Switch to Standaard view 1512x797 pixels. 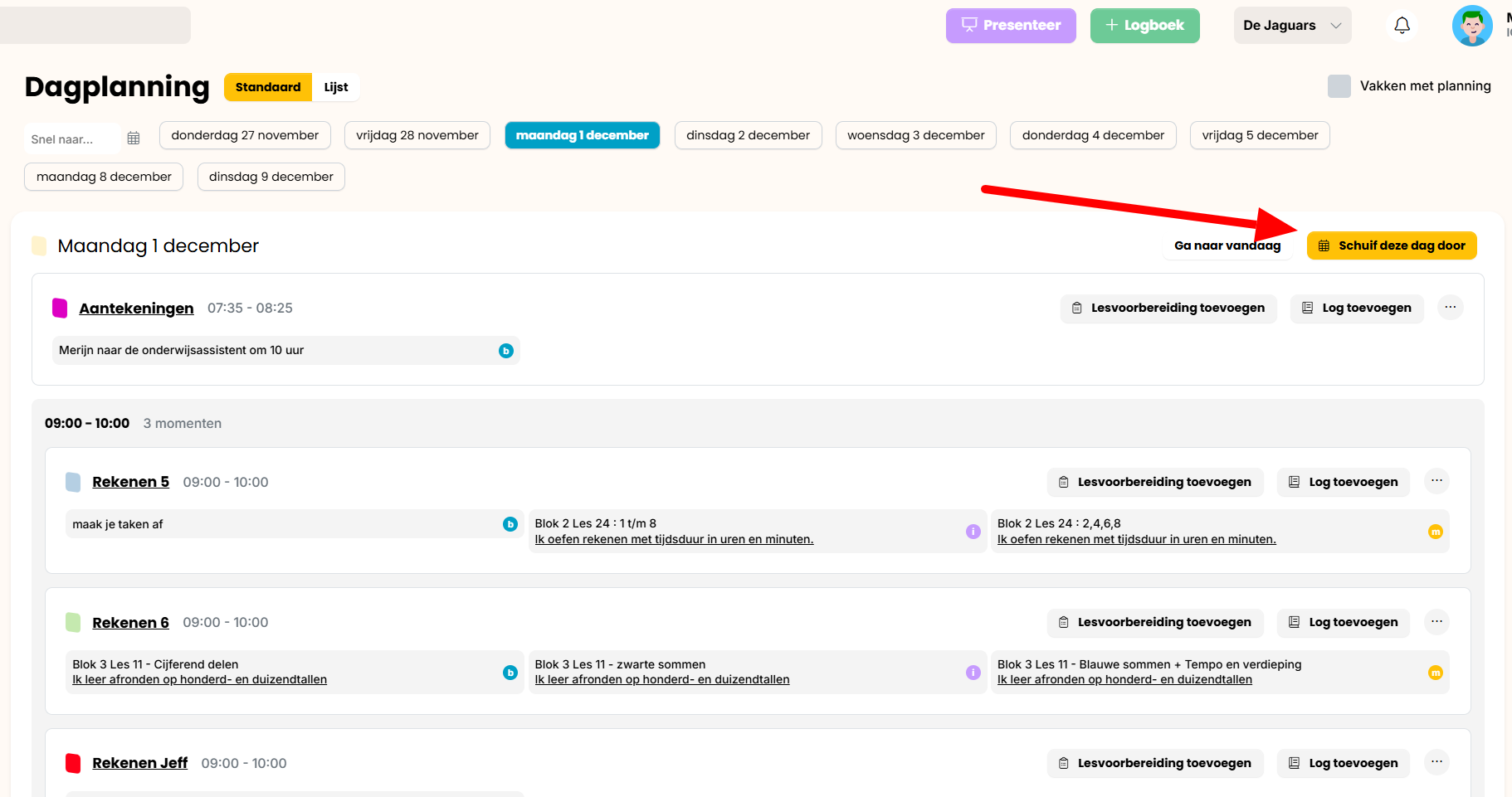click(x=268, y=87)
